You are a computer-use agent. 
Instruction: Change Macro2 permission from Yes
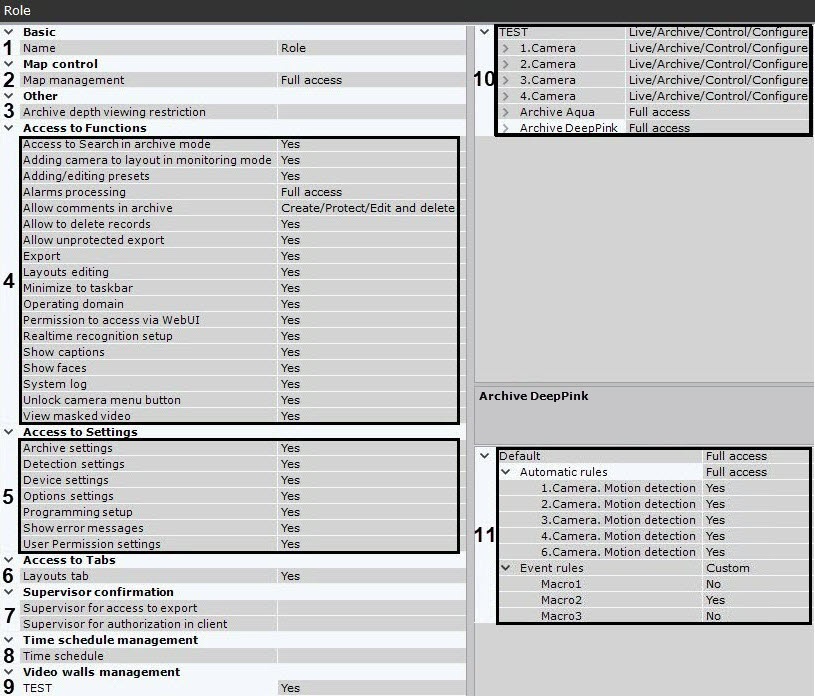[x=756, y=600]
